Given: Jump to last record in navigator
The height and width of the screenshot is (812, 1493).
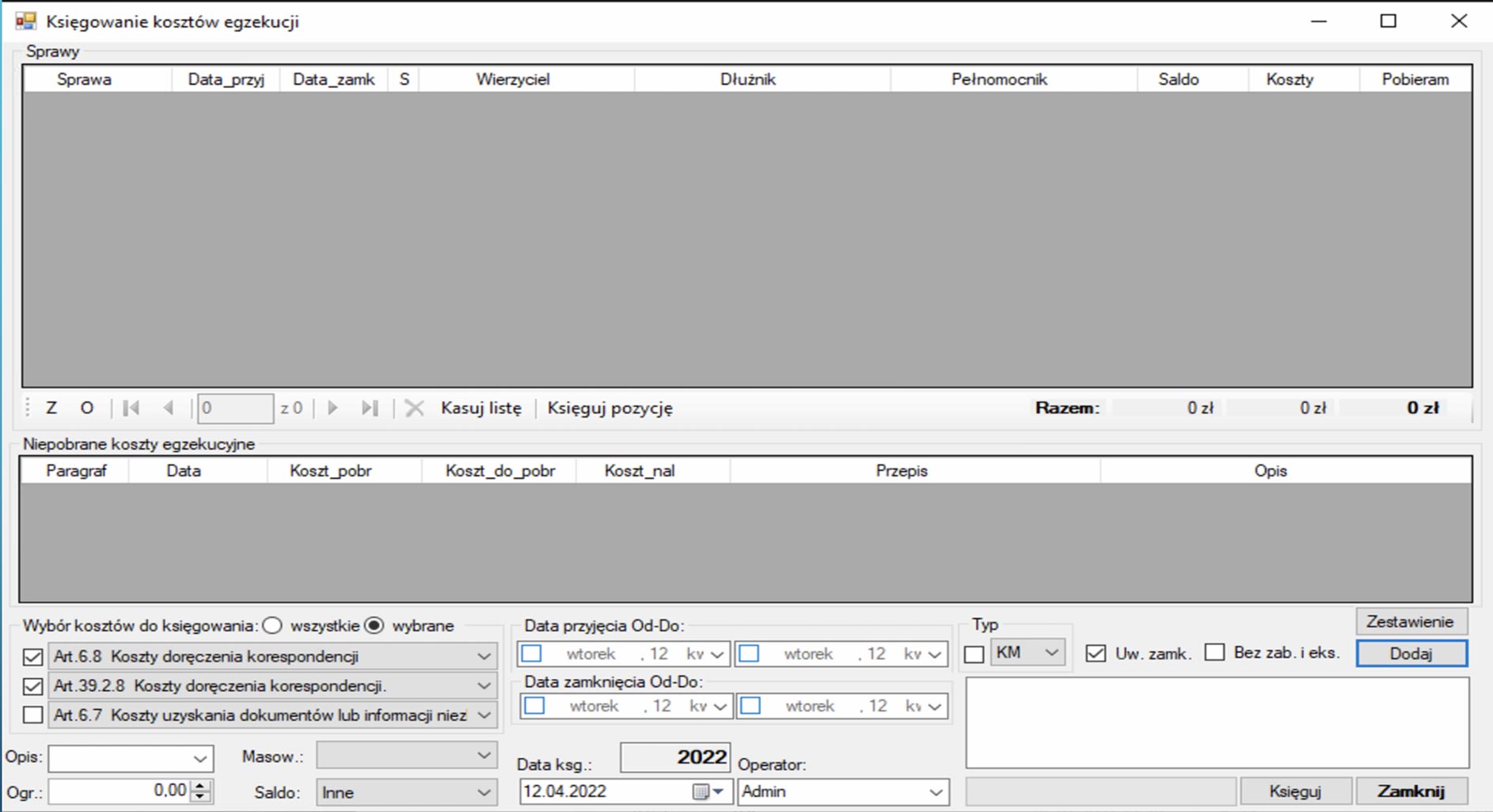Looking at the screenshot, I should [369, 408].
